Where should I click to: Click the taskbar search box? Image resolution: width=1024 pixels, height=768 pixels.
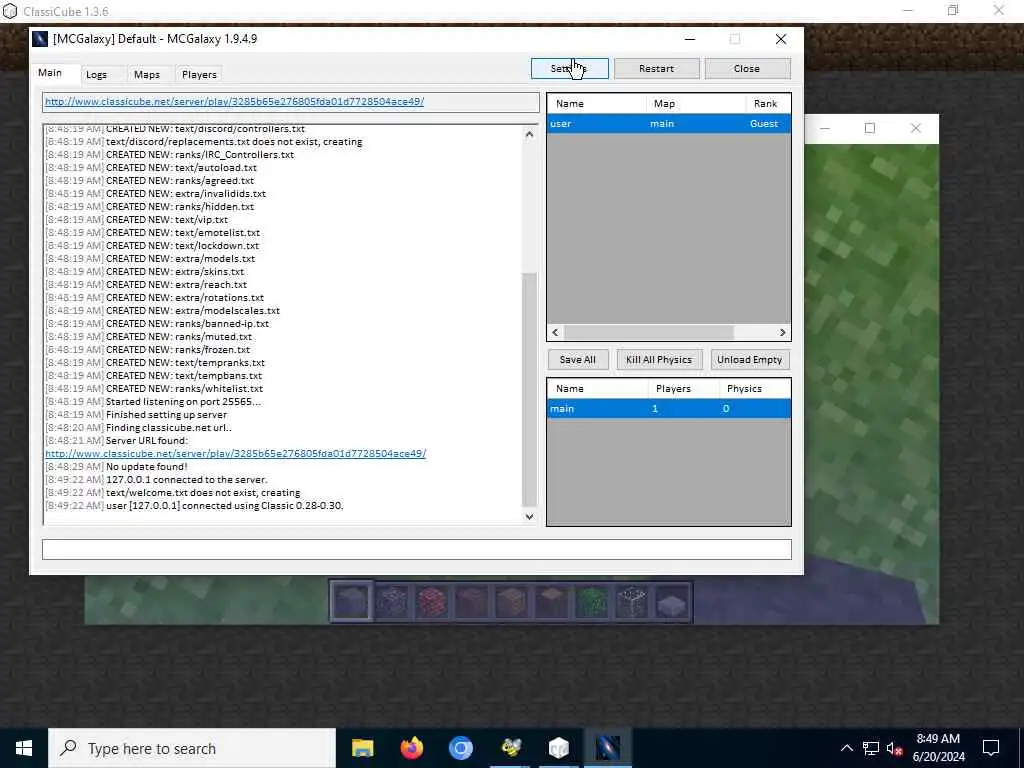click(192, 748)
